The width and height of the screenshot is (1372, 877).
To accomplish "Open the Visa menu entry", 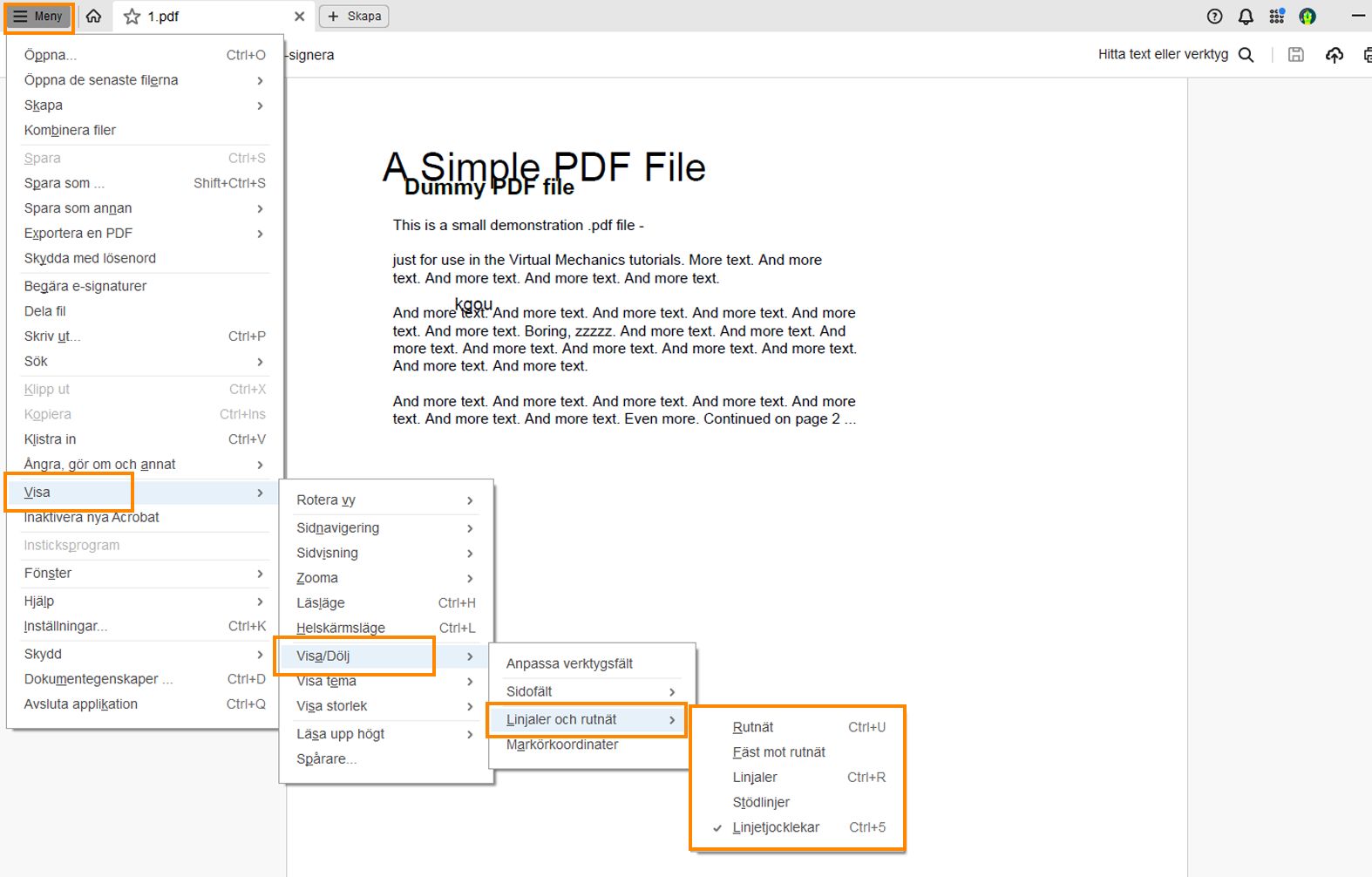I will click(x=145, y=493).
